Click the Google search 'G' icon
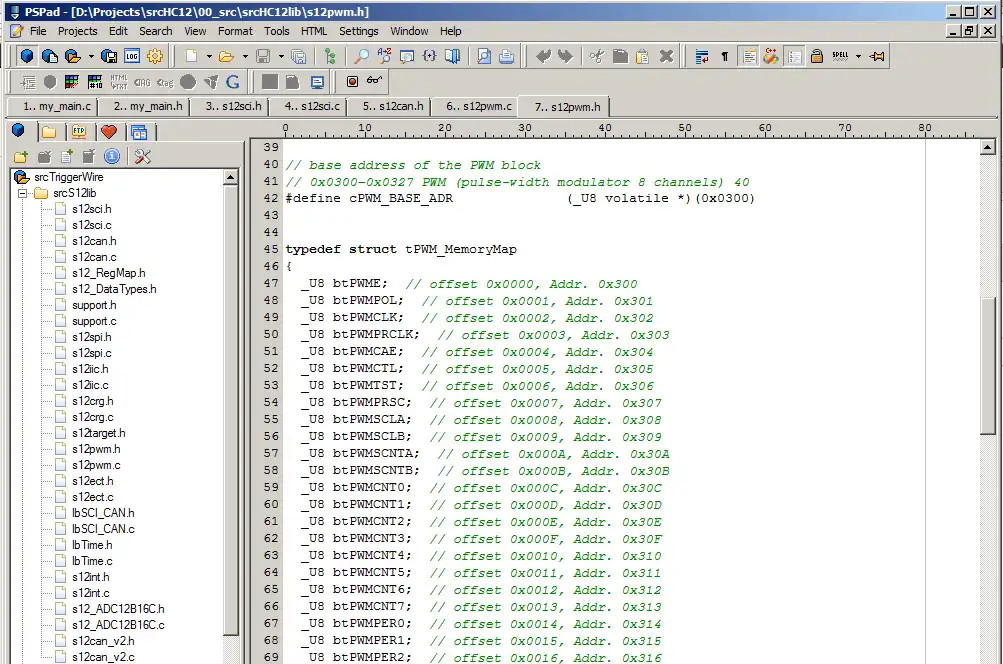This screenshot has width=1003, height=664. (233, 82)
